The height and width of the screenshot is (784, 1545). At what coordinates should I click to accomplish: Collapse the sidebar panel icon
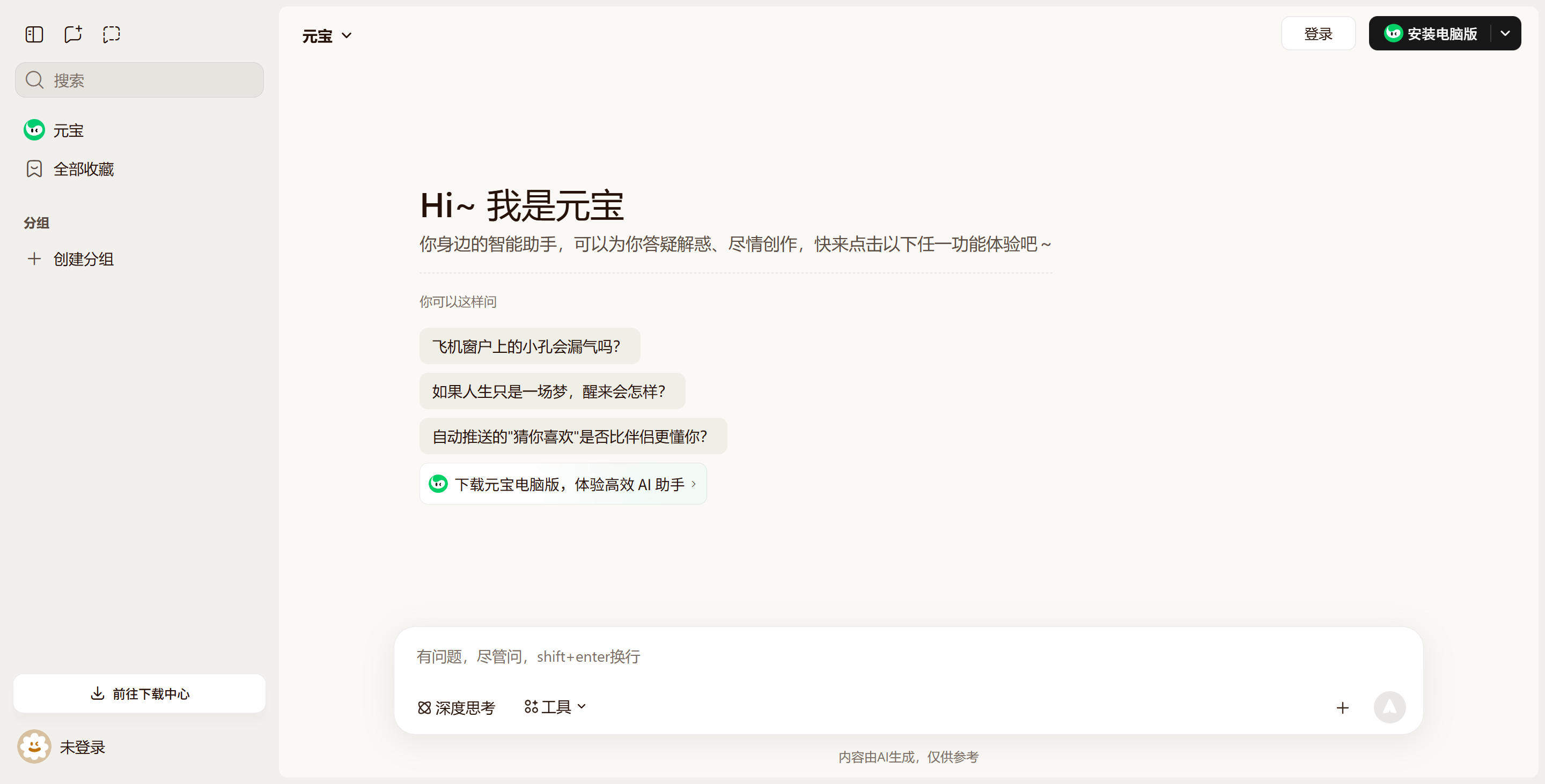34,34
